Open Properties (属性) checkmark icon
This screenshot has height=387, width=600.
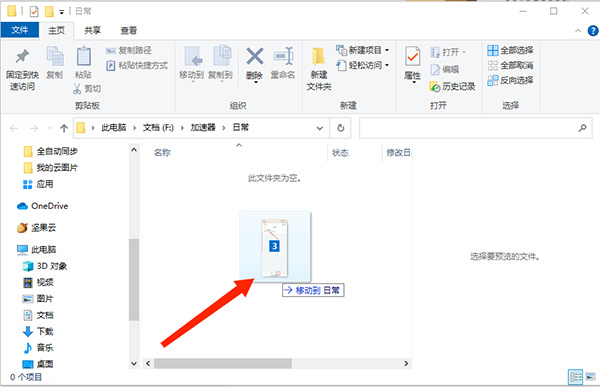point(412,57)
